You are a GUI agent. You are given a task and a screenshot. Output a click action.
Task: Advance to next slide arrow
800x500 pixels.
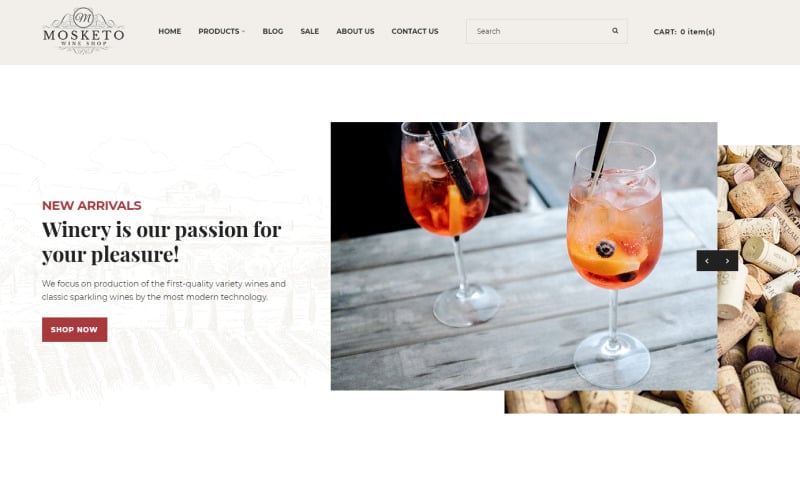point(728,261)
